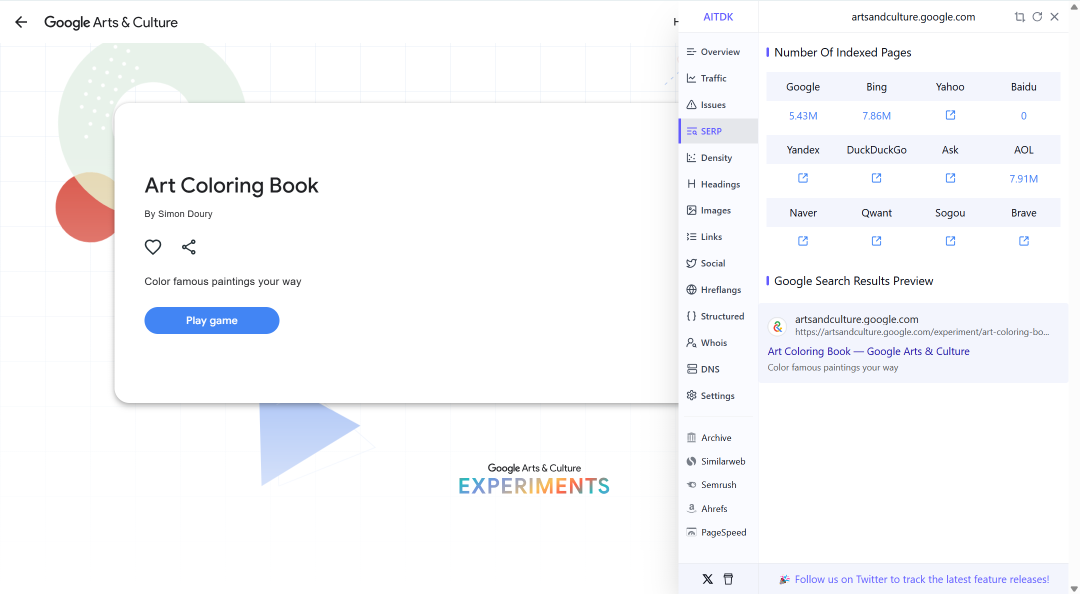Favorite Art Coloring Book with heart icon
The height and width of the screenshot is (594, 1080).
(153, 247)
